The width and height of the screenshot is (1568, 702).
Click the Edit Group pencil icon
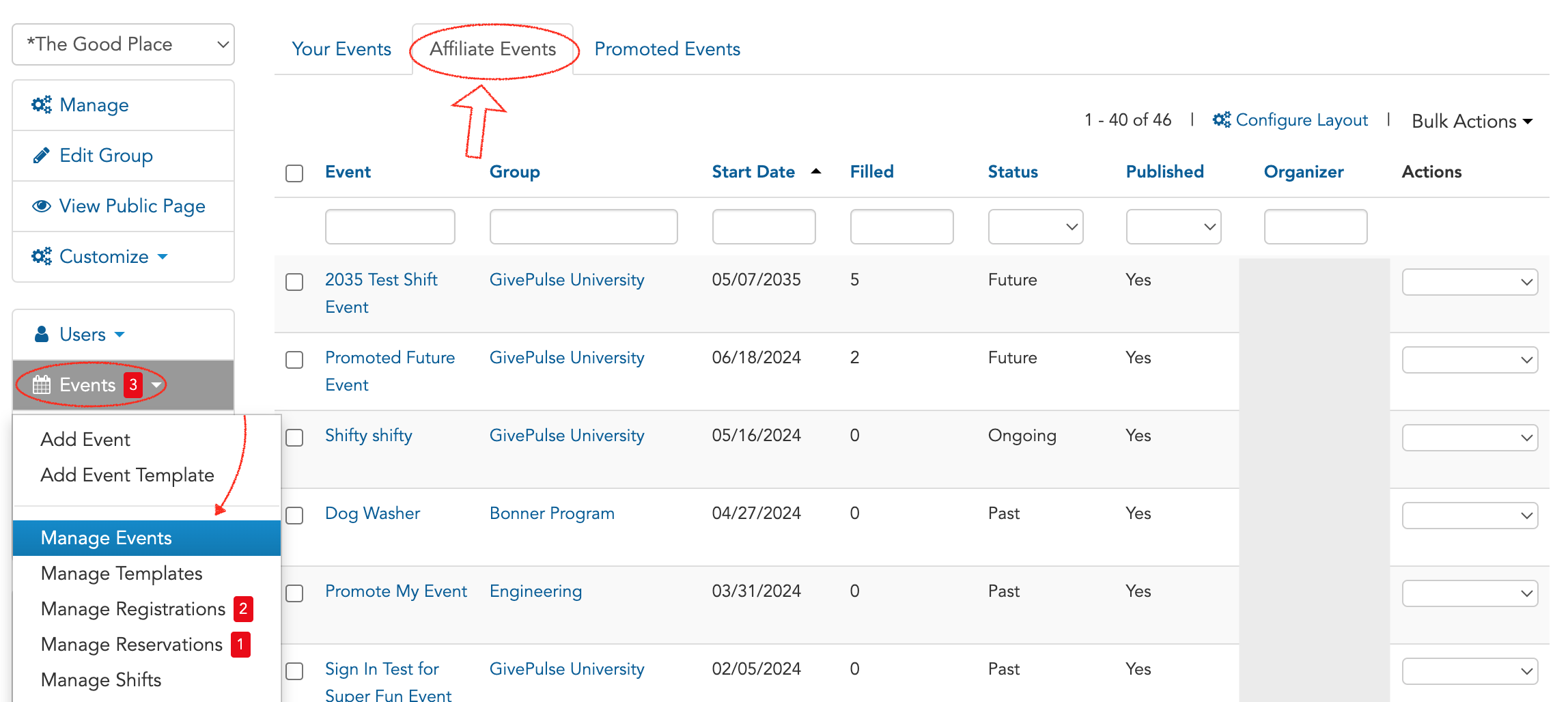click(41, 156)
